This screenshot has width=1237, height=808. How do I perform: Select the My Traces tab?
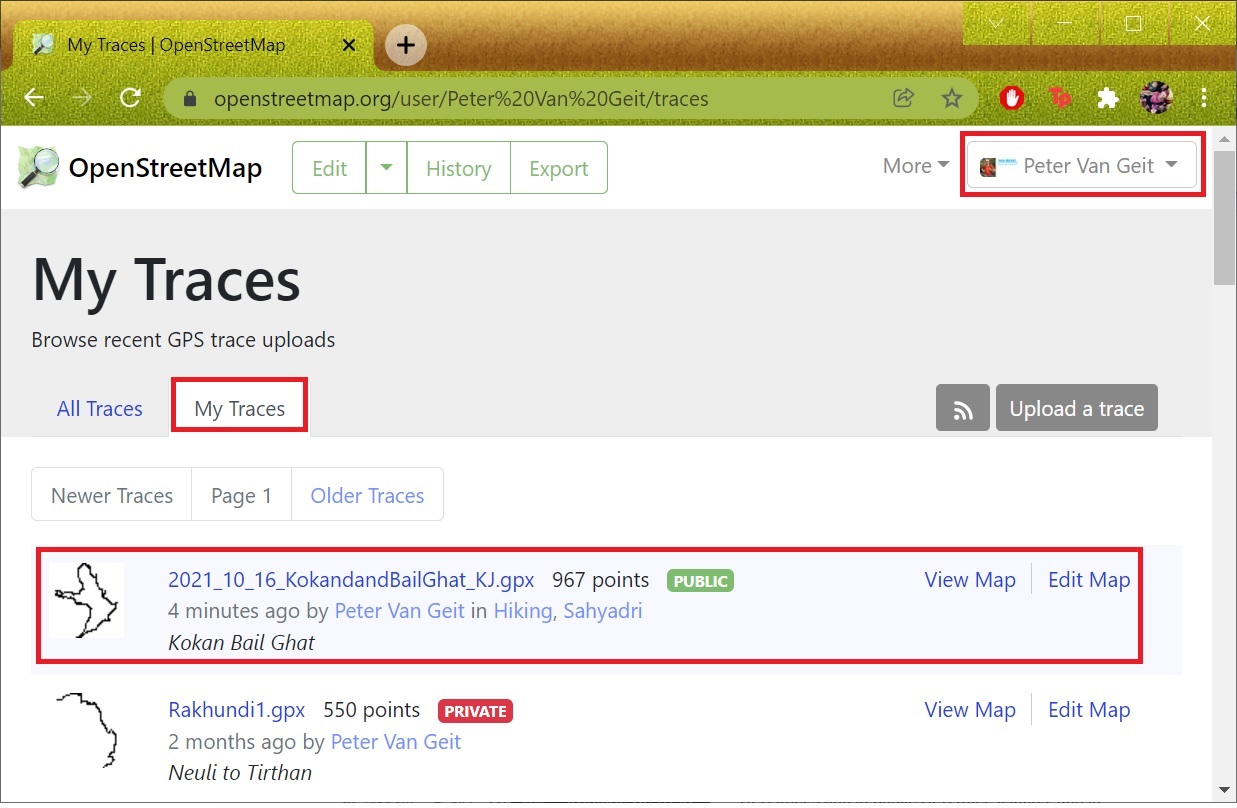240,408
